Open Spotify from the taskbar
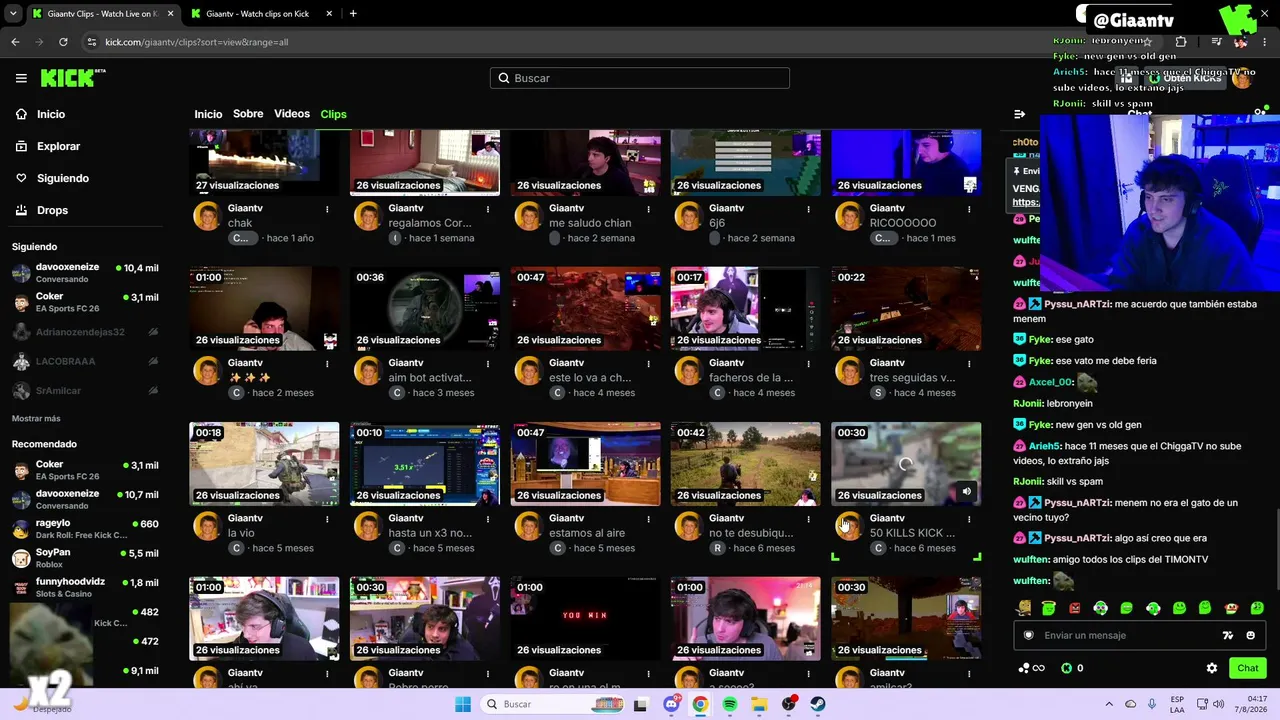 click(x=730, y=704)
